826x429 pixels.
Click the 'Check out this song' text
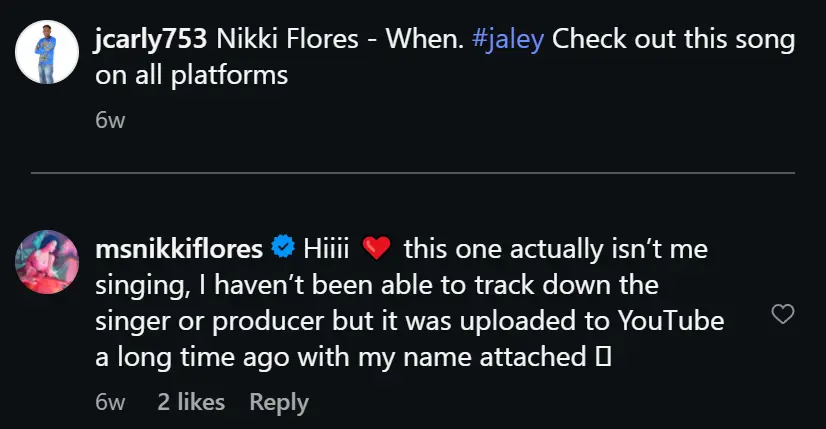[x=673, y=40]
